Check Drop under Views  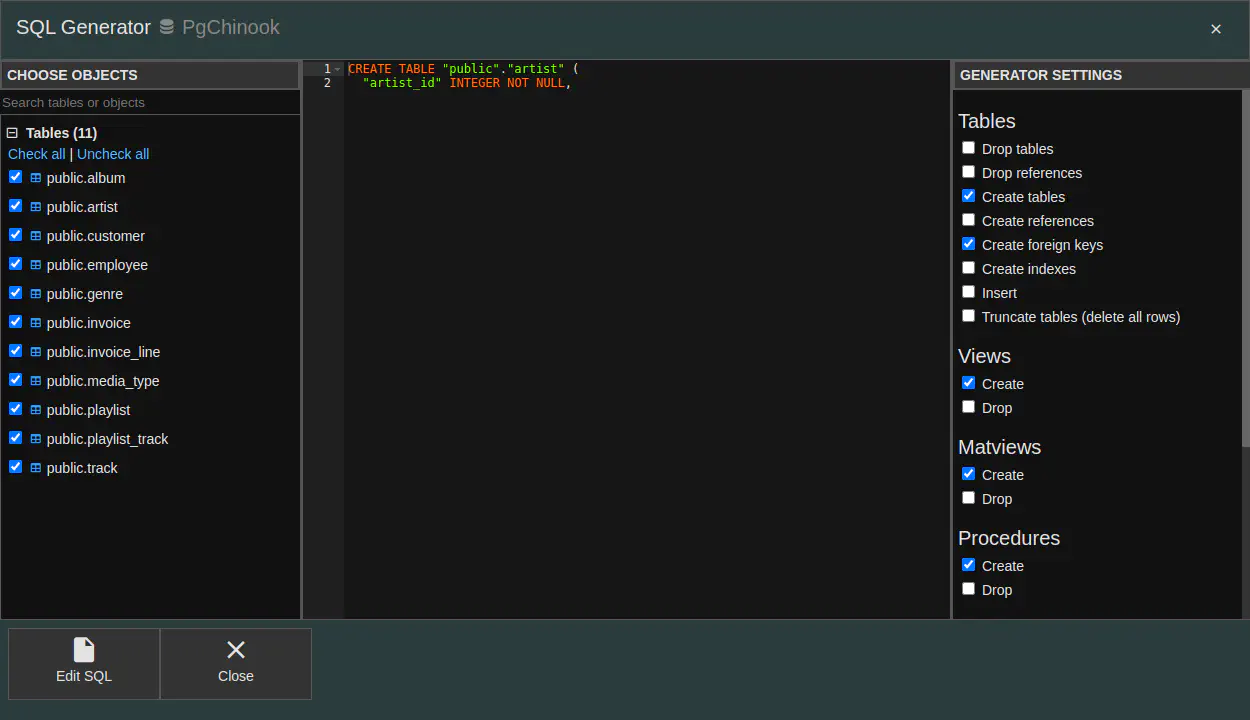[968, 407]
